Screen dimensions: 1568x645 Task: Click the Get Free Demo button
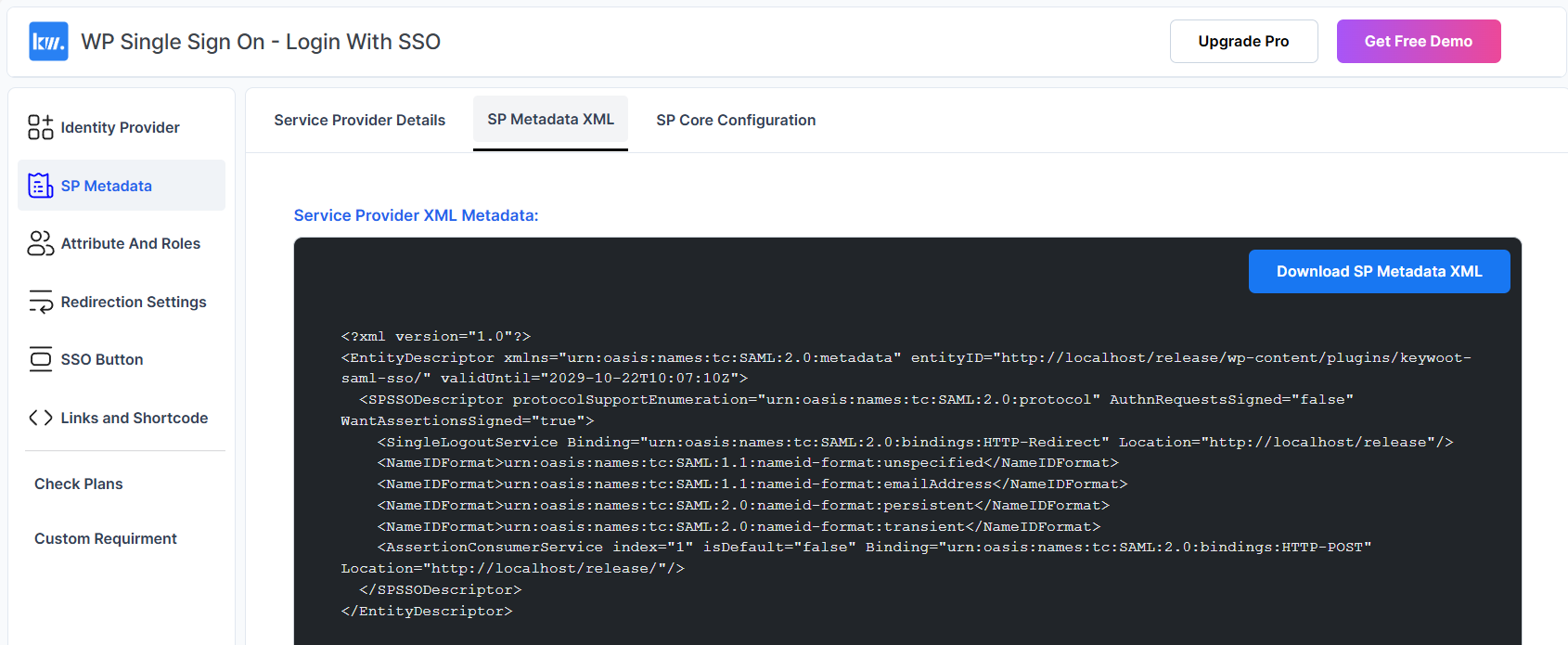click(1419, 42)
